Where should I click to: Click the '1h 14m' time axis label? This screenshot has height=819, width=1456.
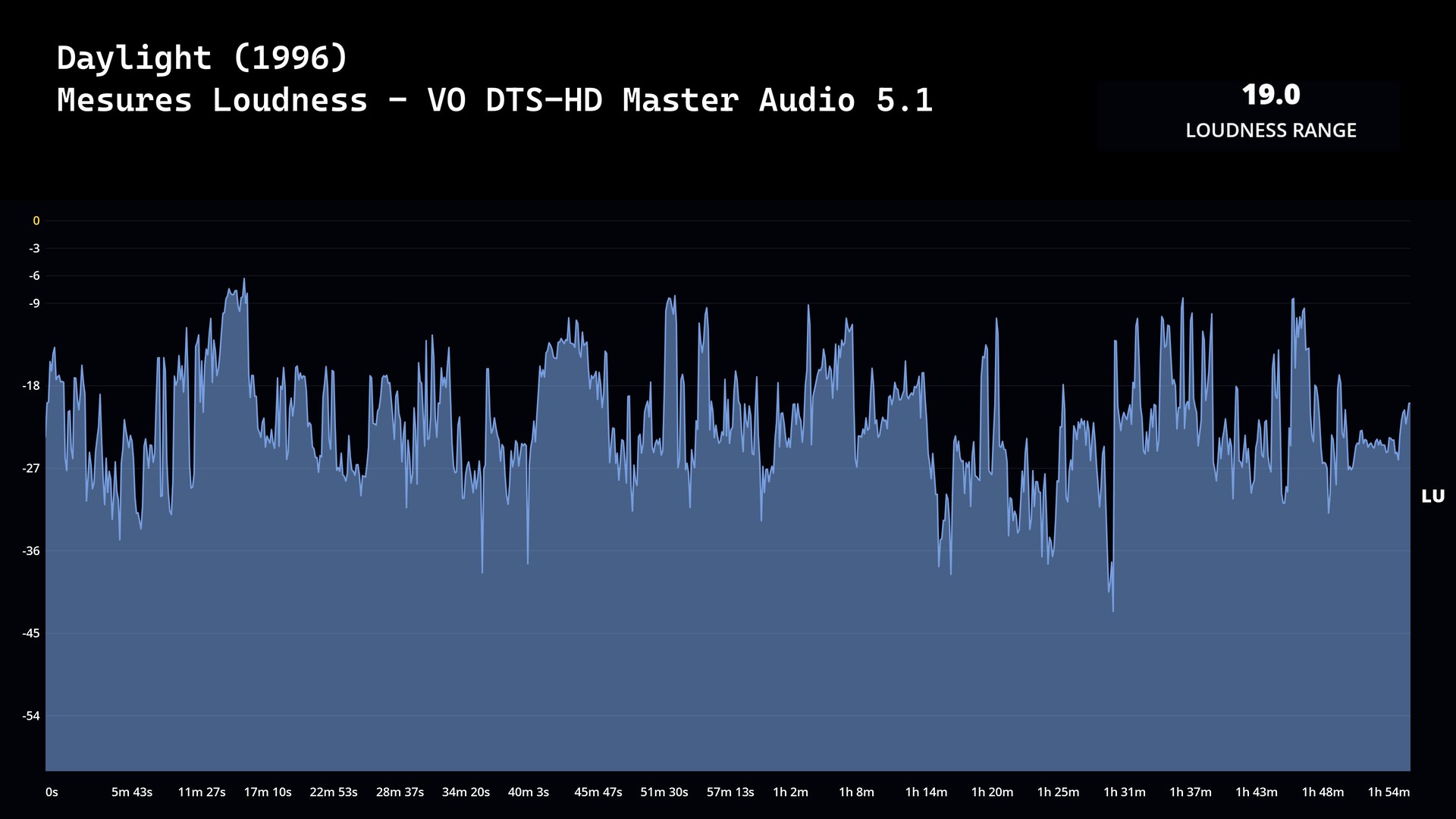pyautogui.click(x=926, y=792)
